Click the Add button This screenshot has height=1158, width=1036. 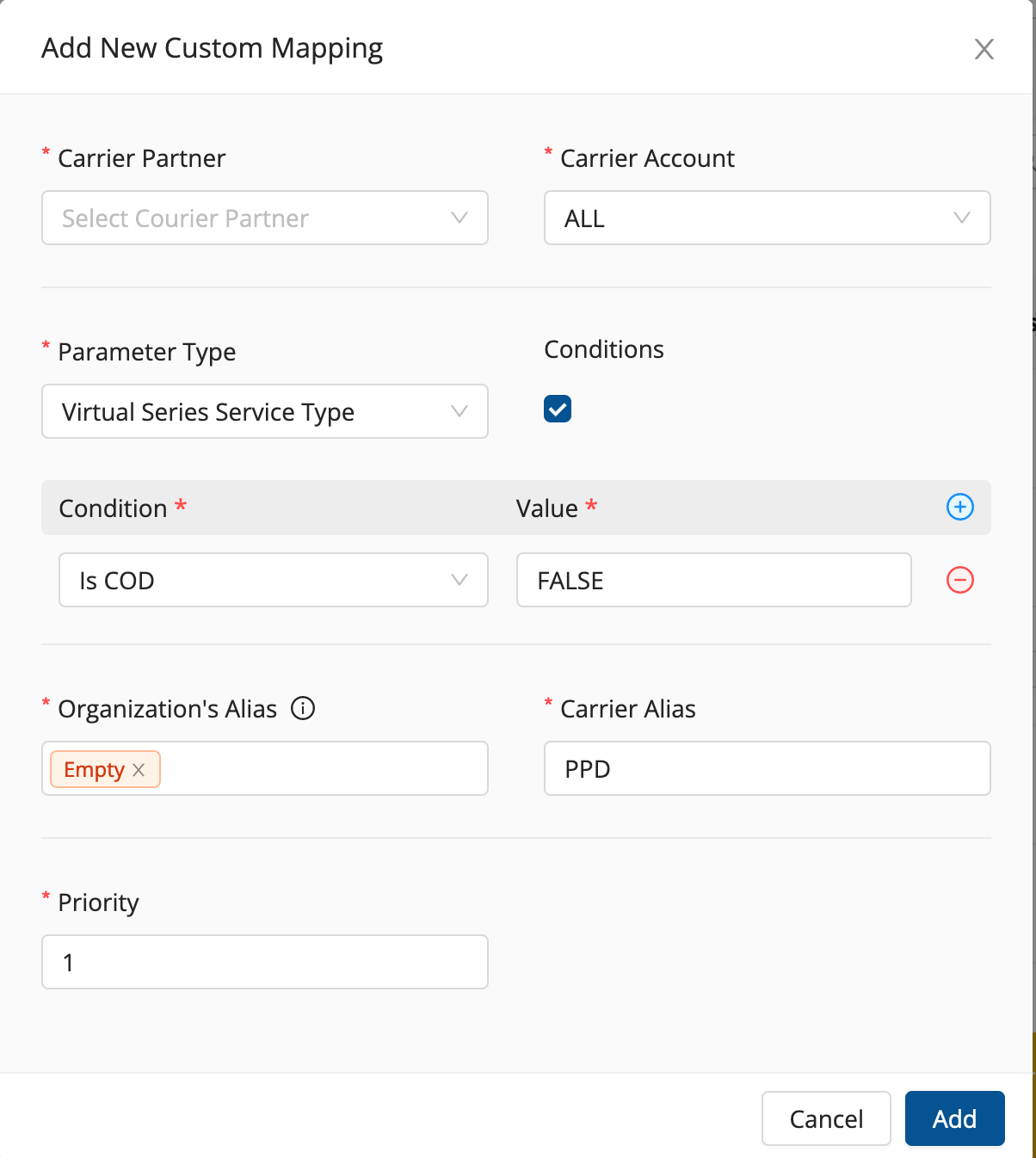(954, 1118)
